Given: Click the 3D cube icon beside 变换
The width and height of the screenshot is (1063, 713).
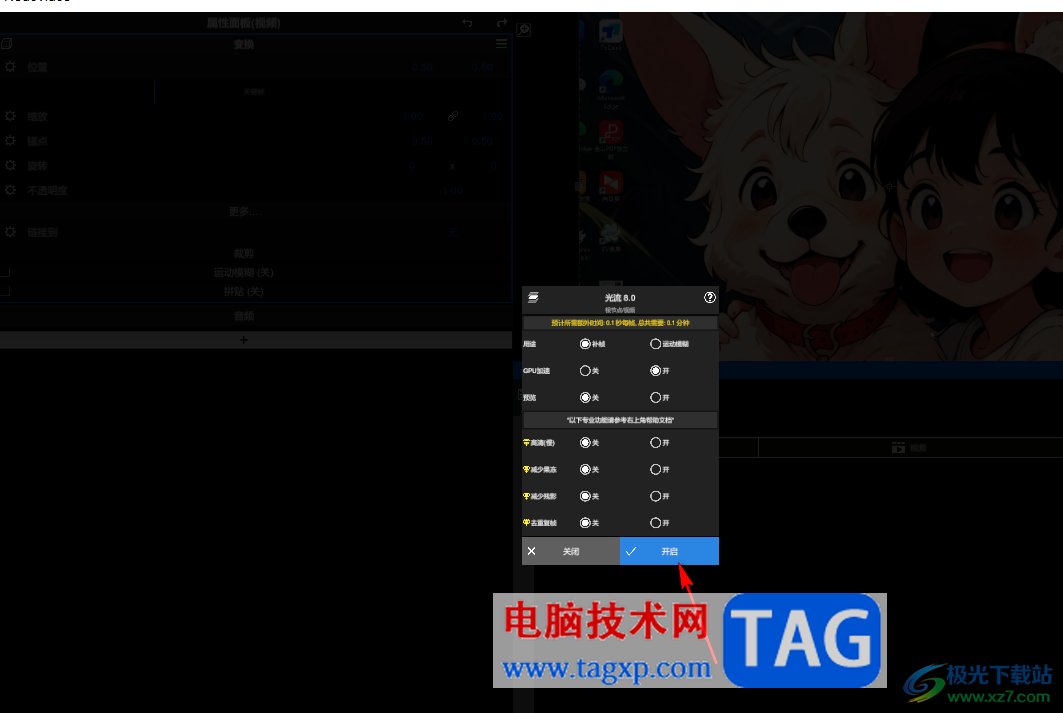Looking at the screenshot, I should [7, 44].
